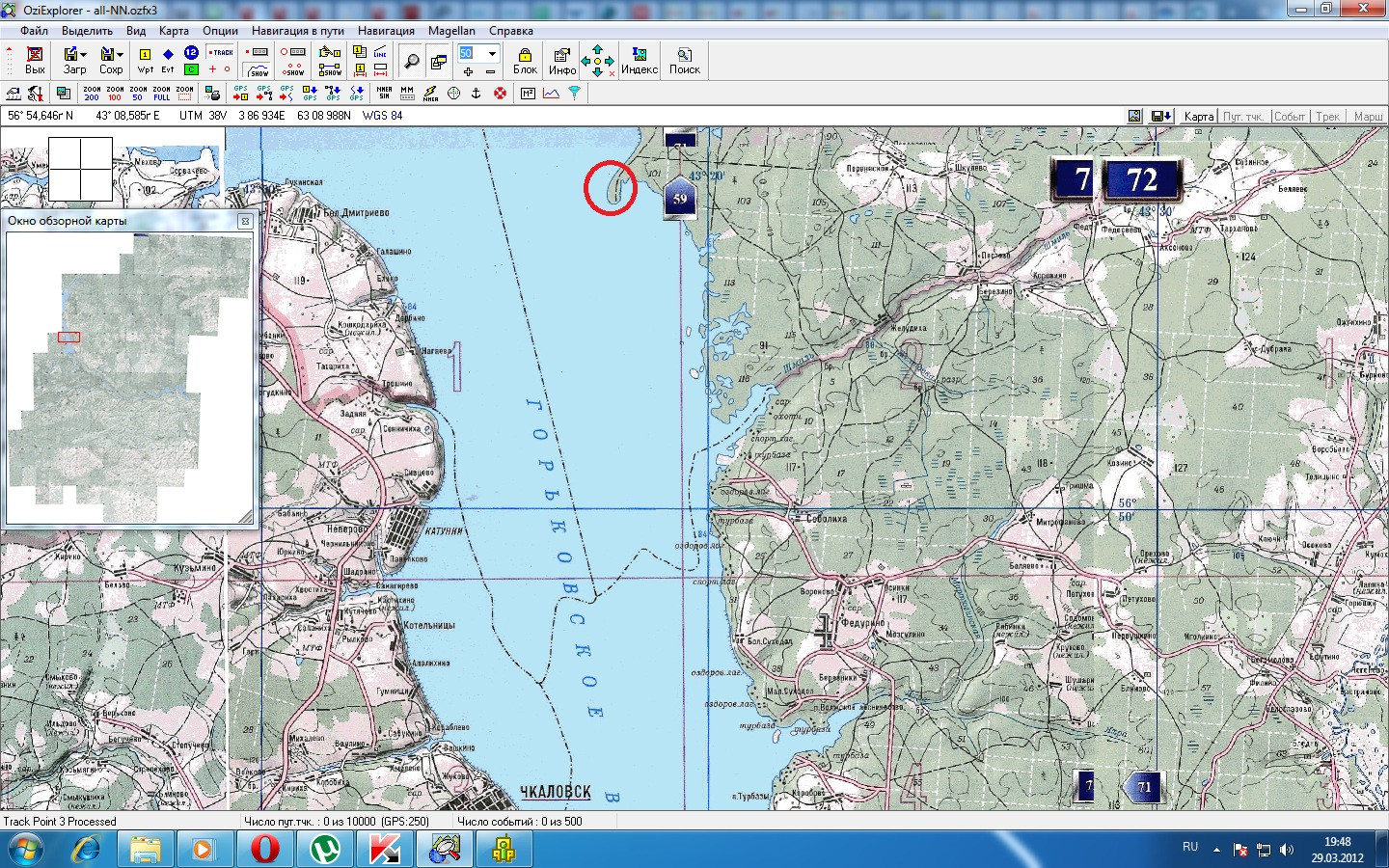This screenshot has height=868, width=1389.
Task: Expand the zoom percent combo box arrow
Action: click(x=492, y=53)
